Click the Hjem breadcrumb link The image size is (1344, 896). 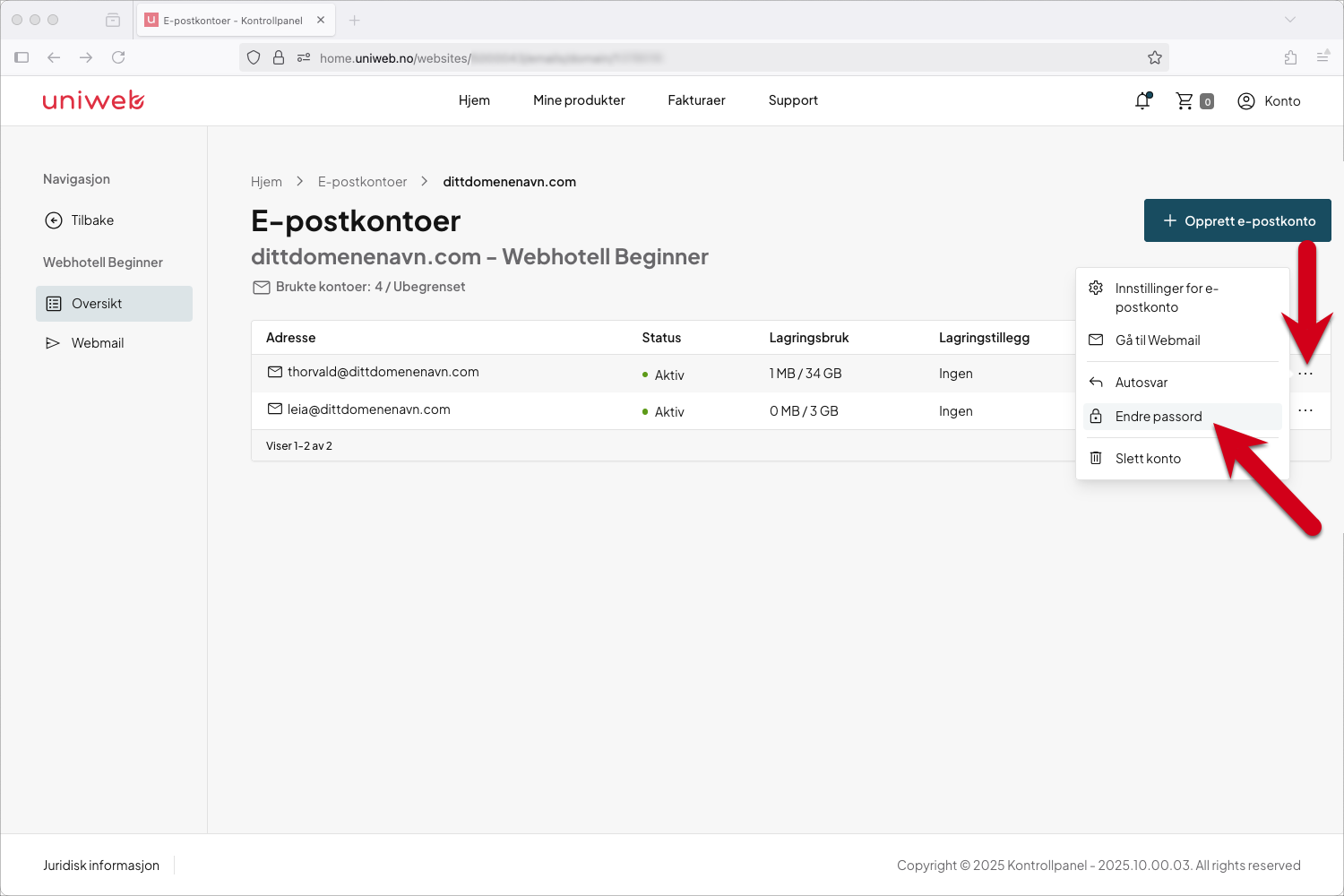pos(266,182)
